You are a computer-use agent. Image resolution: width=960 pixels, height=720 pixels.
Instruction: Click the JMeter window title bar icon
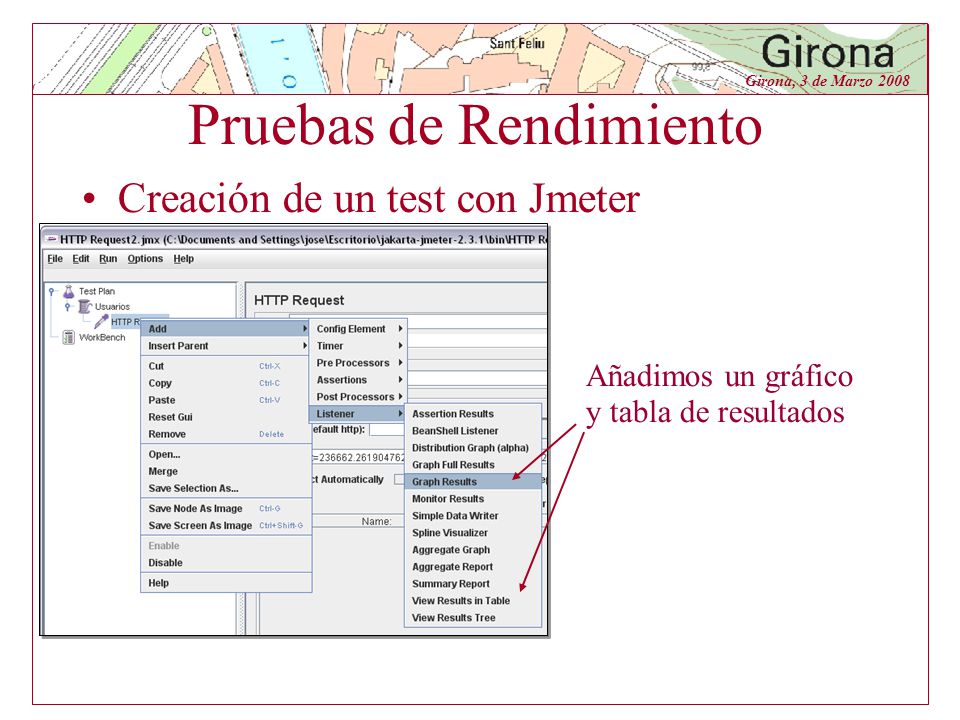point(52,239)
